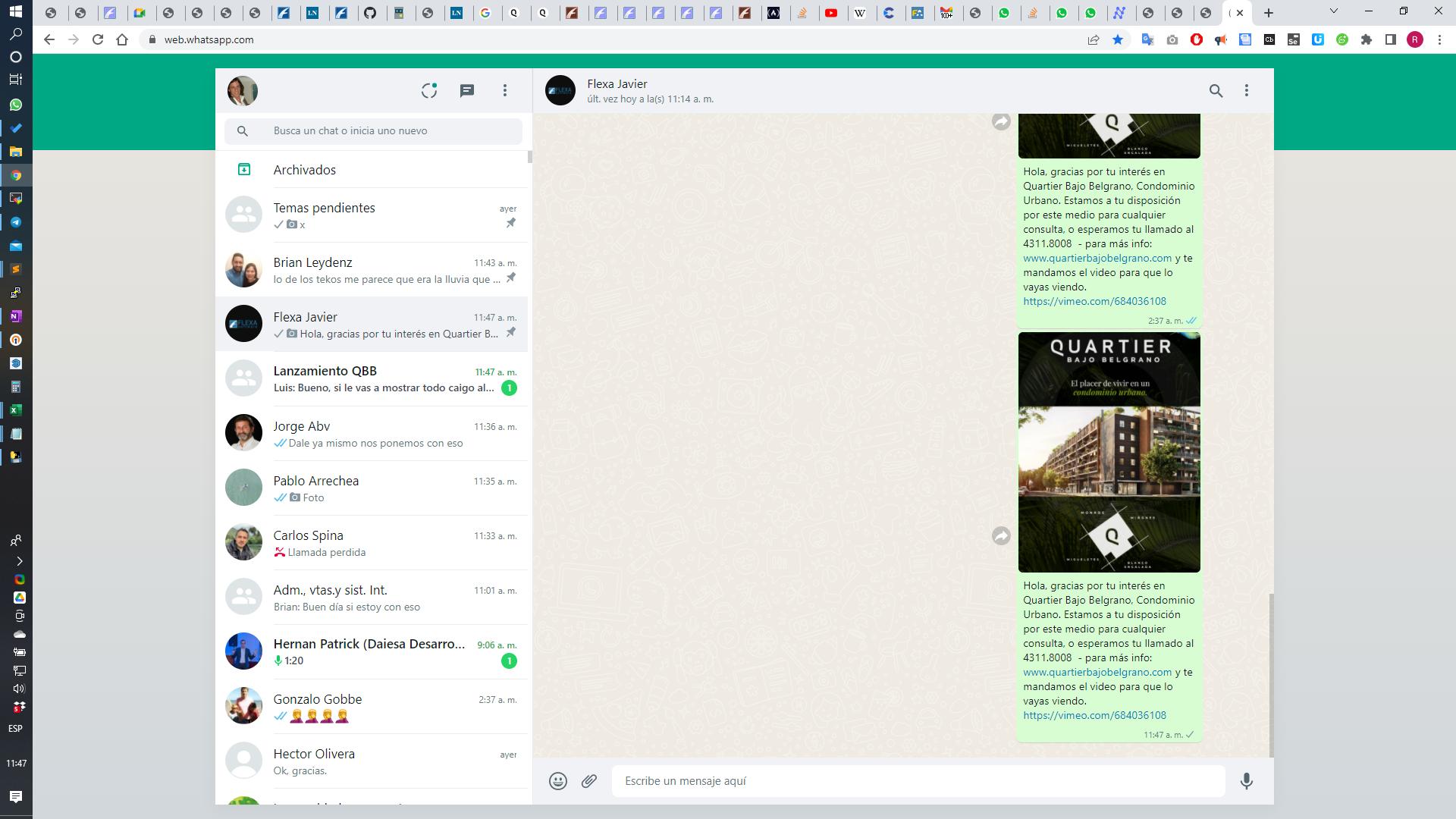Record a voice message with the microphone
This screenshot has width=1456, height=819.
point(1246,780)
